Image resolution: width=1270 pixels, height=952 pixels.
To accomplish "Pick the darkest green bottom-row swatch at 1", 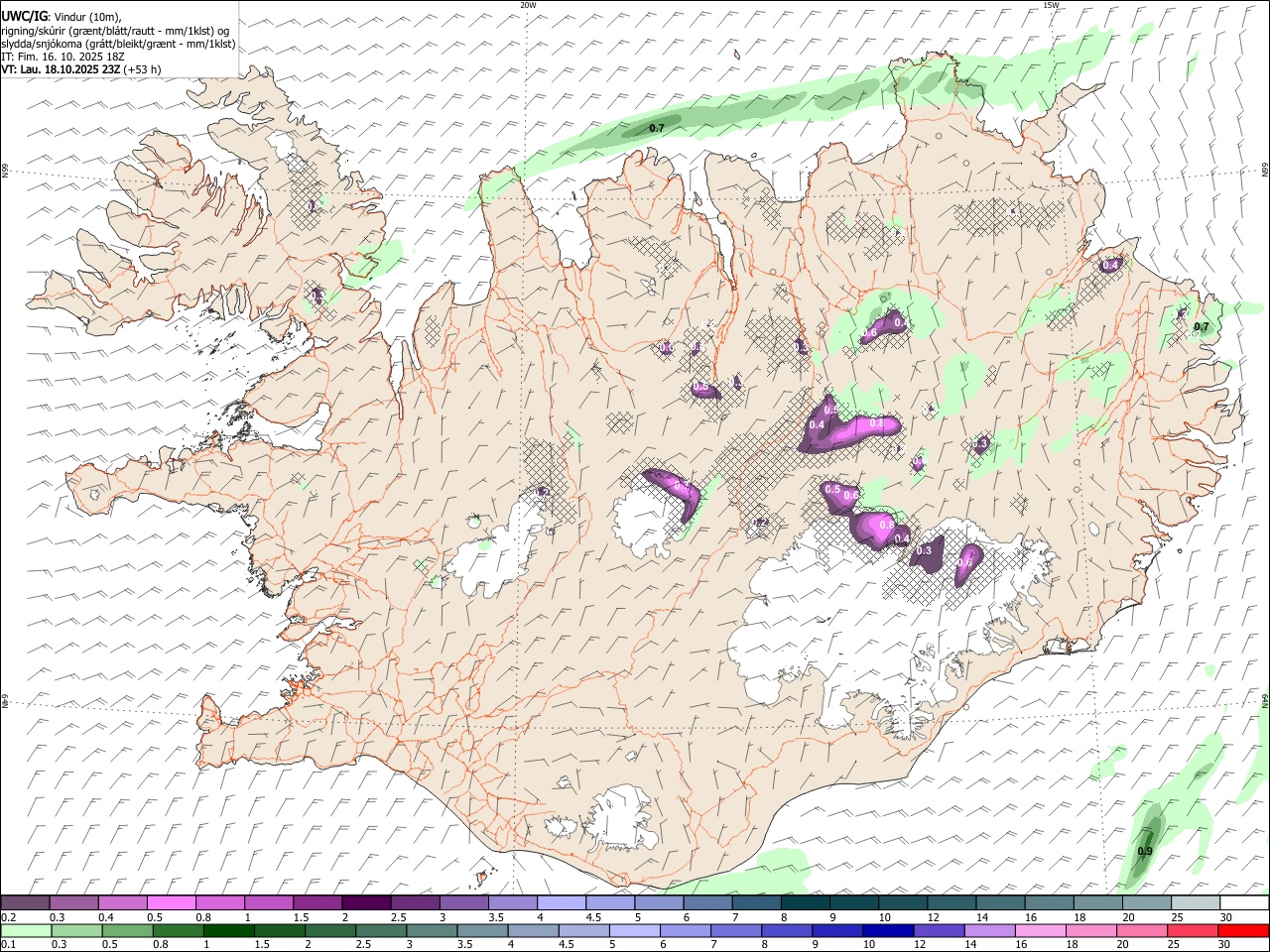I will tap(229, 931).
